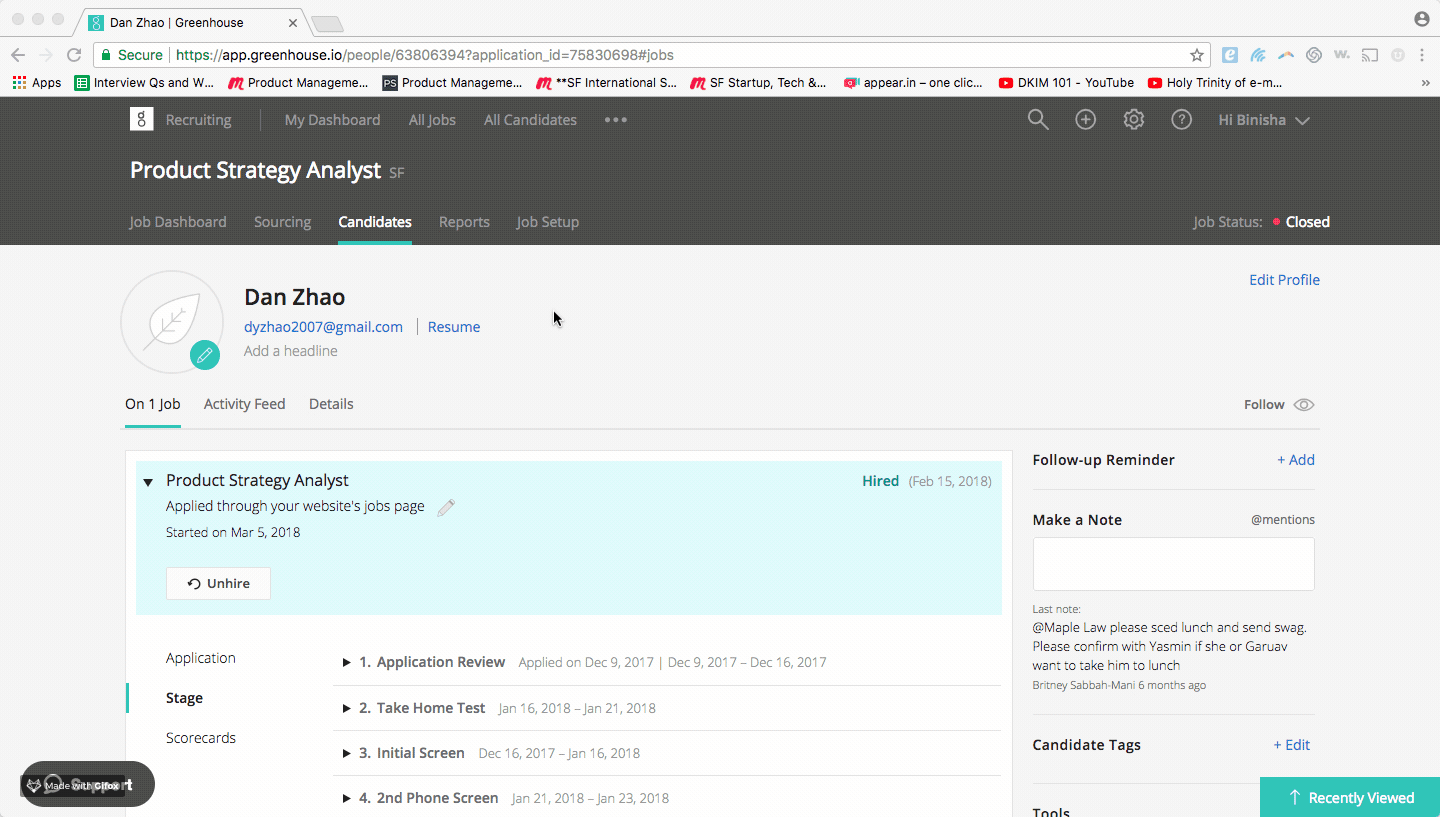This screenshot has height=817, width=1440.
Task: Open the Reports tab
Action: 464,222
